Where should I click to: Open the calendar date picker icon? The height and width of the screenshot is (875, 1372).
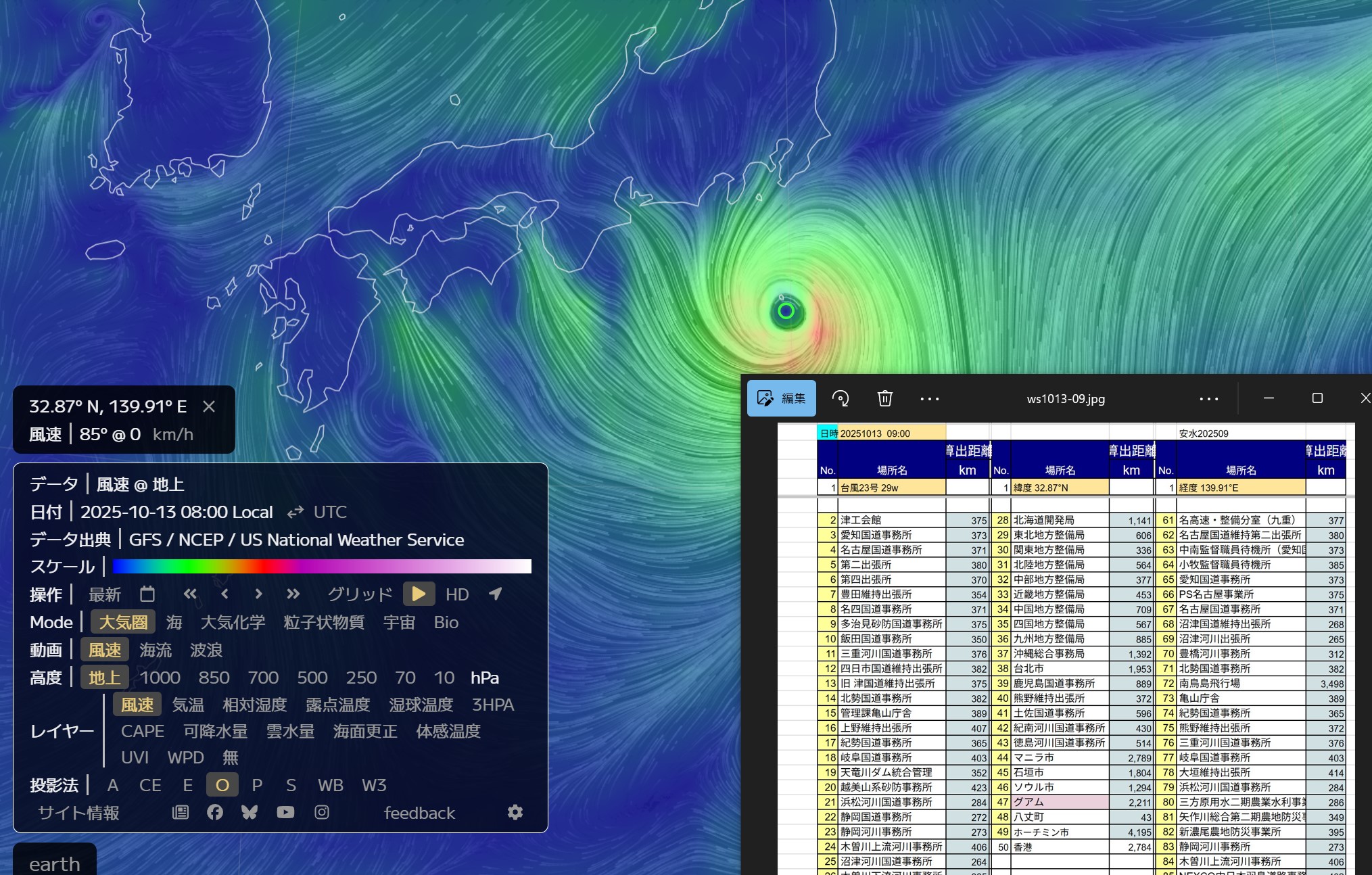147,594
